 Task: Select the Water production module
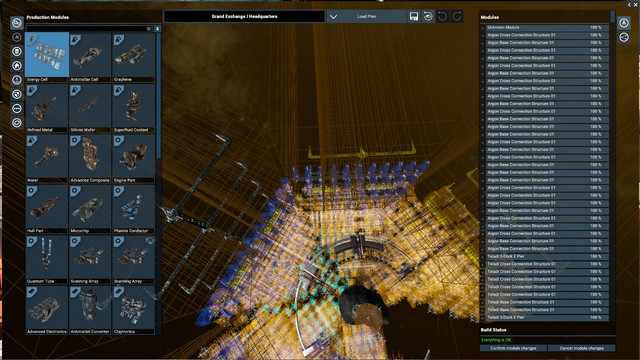point(47,159)
